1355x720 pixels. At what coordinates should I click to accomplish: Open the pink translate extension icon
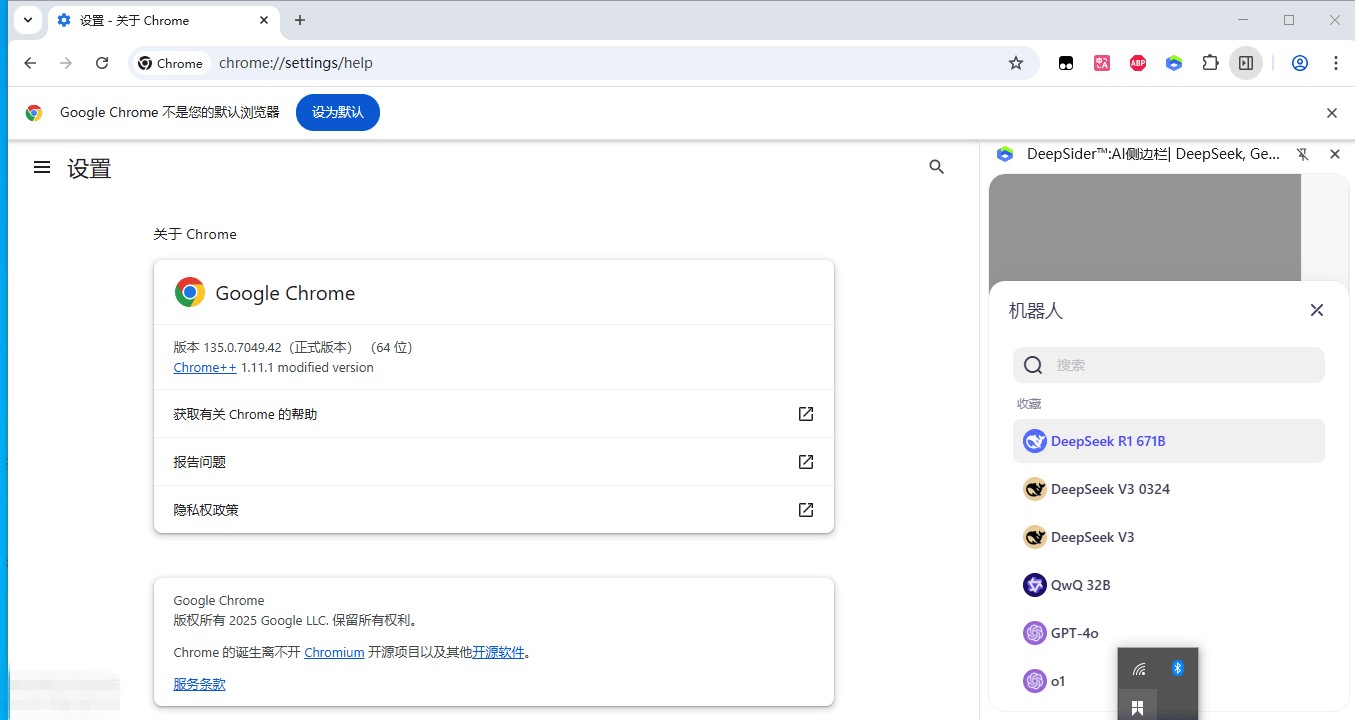click(1102, 63)
